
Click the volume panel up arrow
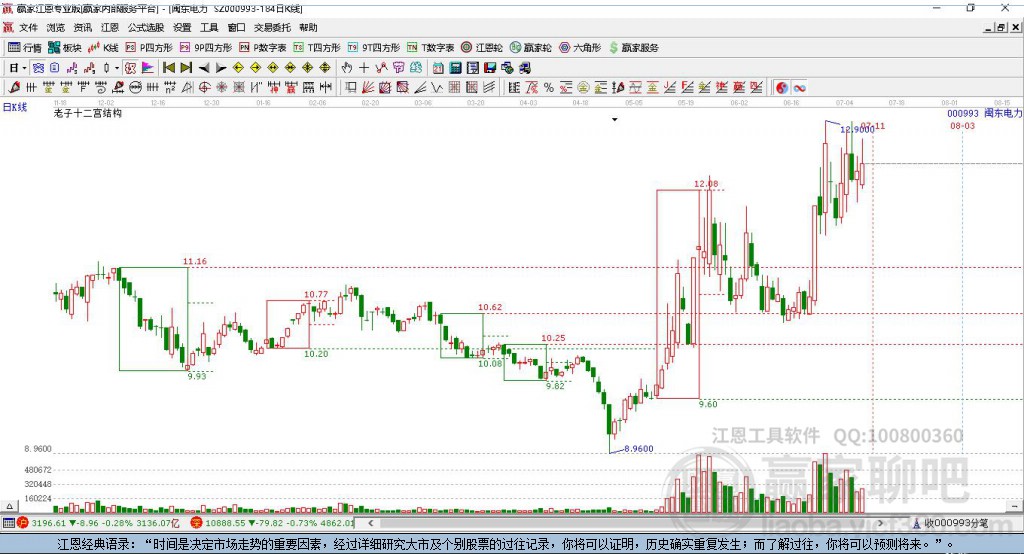click(x=10, y=506)
